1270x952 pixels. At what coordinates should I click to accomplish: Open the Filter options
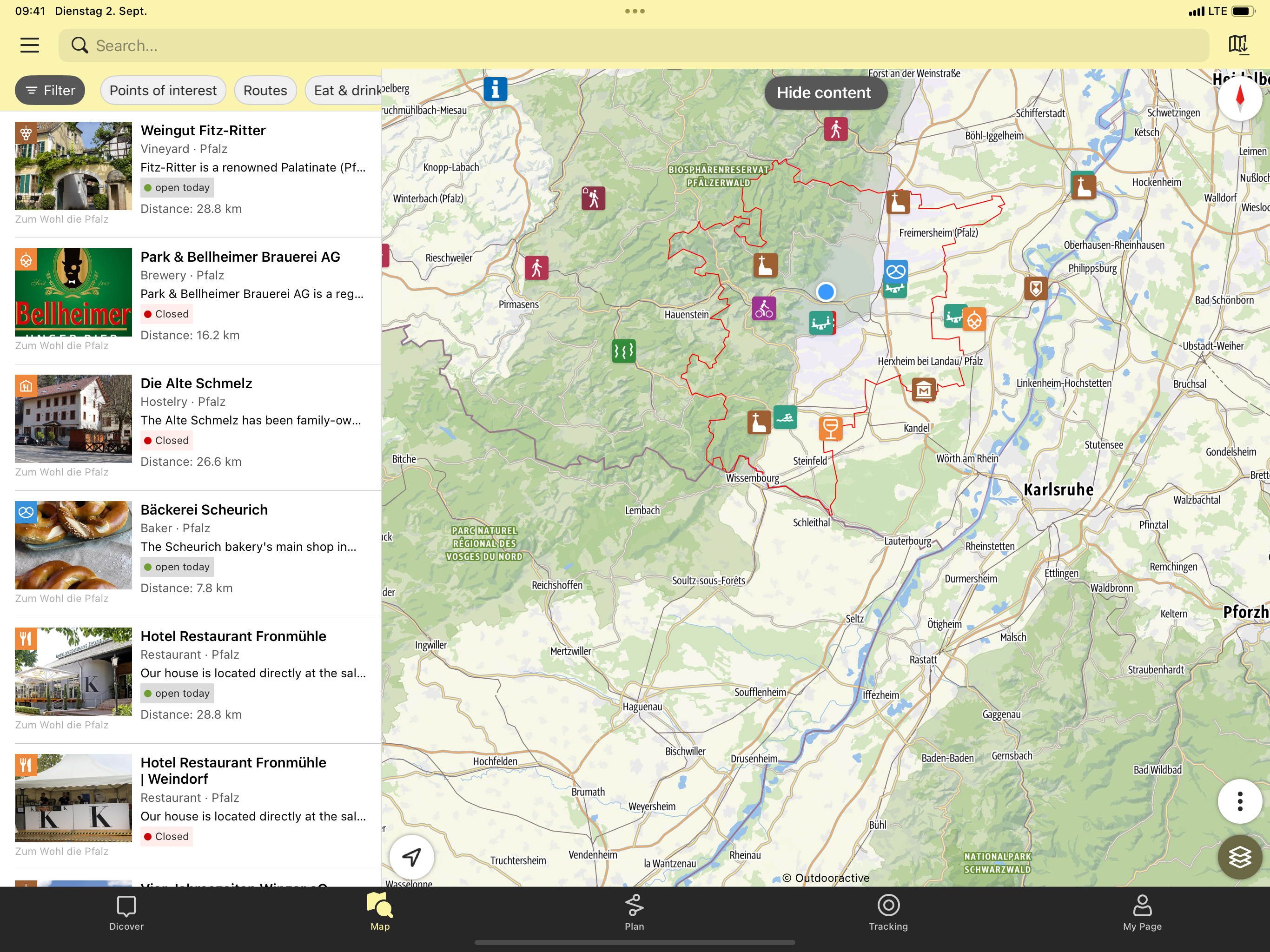(50, 90)
